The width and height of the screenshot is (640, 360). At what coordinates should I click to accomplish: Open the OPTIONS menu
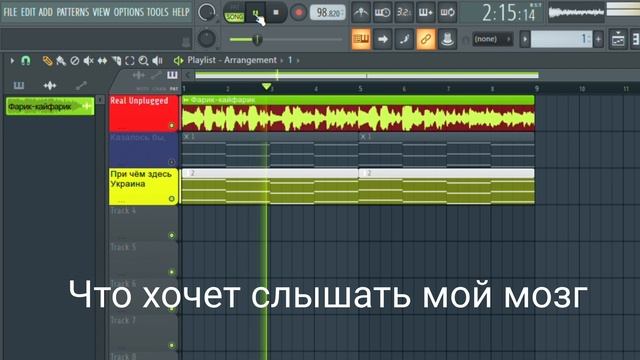tap(129, 12)
